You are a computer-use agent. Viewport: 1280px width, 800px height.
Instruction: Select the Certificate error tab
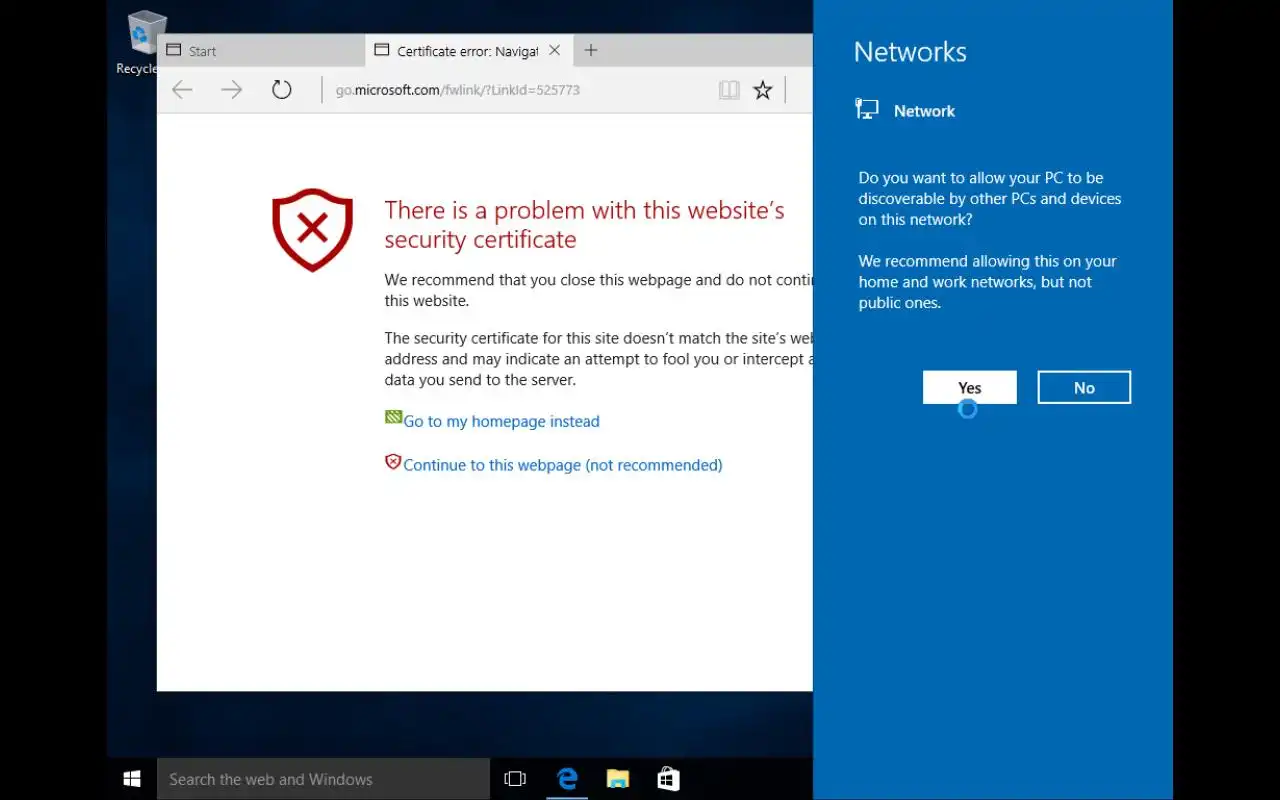[467, 51]
